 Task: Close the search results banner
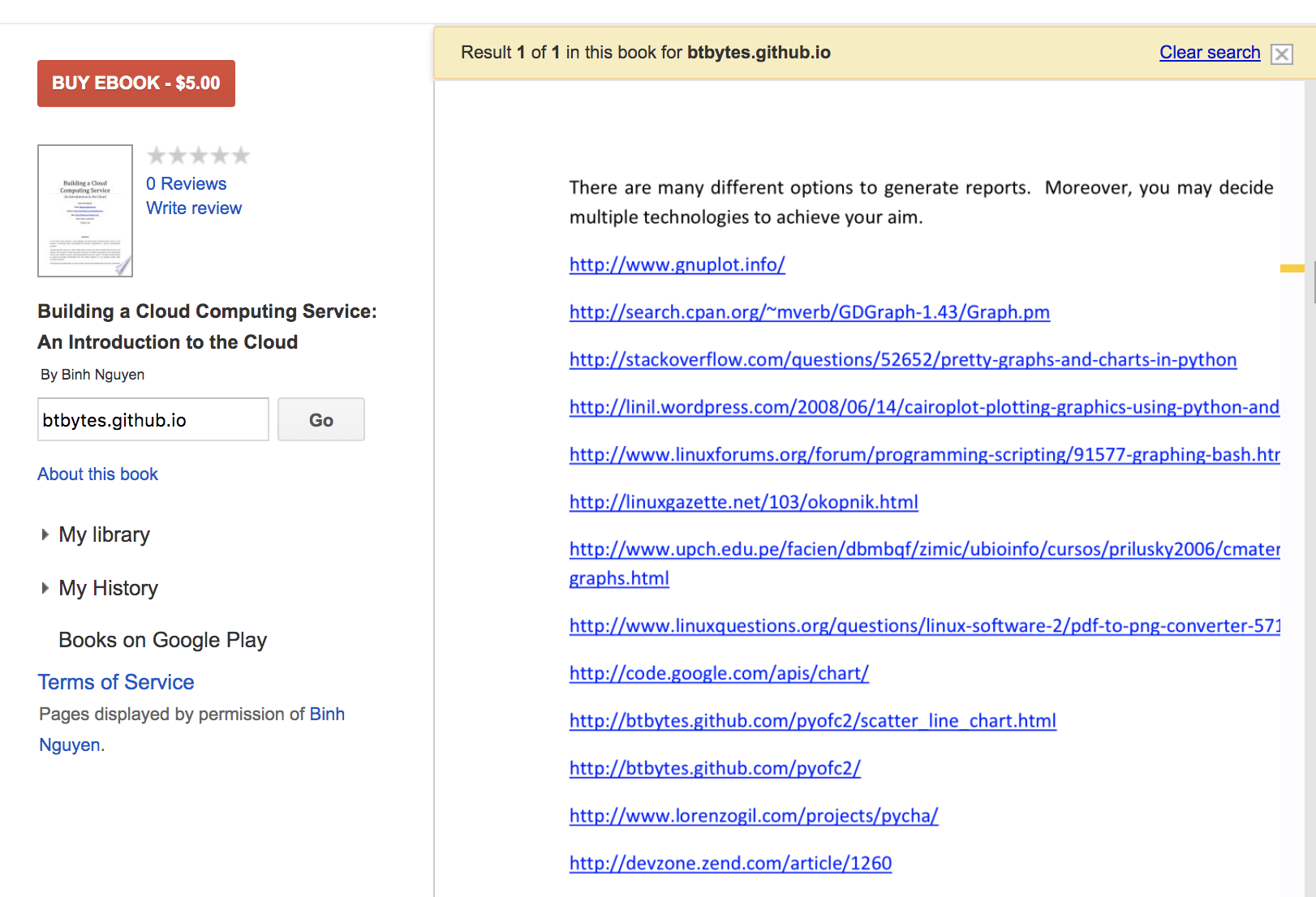(x=1281, y=54)
